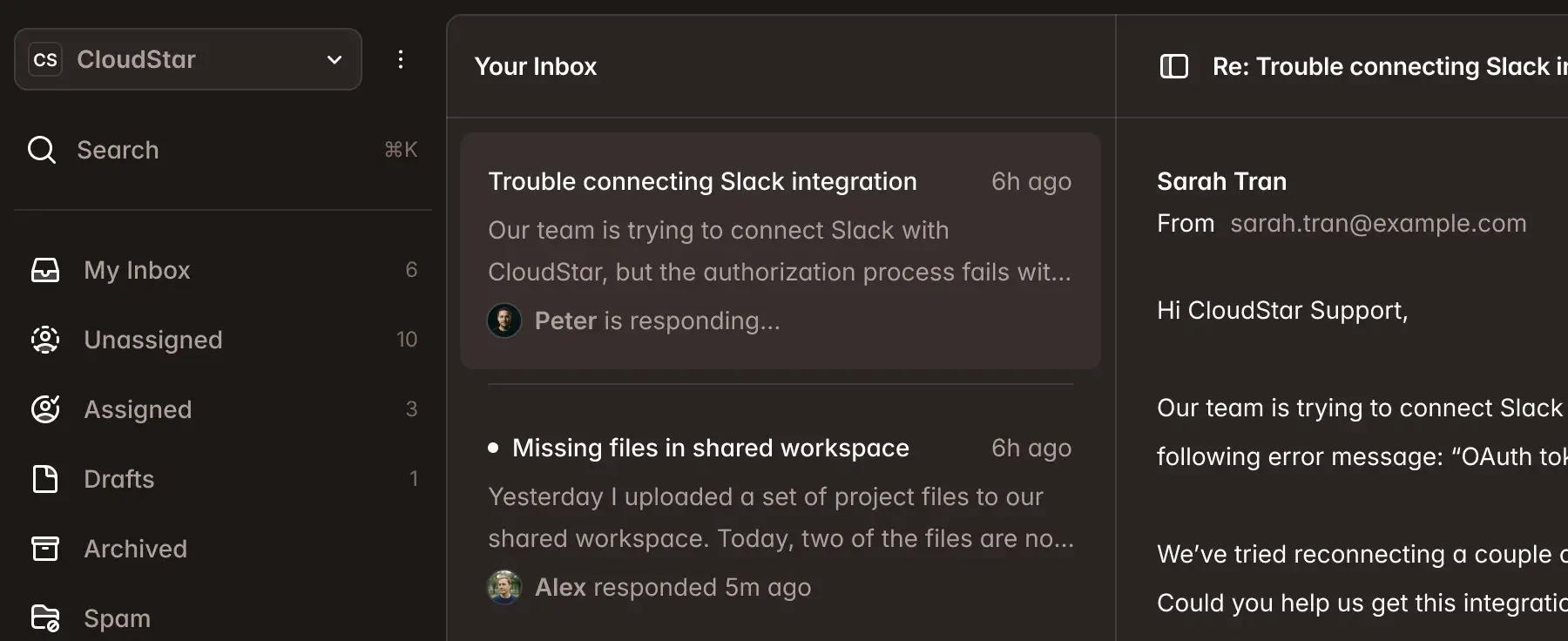The width and height of the screenshot is (1568, 641).
Task: Click the Your Inbox heading
Action: click(x=536, y=66)
